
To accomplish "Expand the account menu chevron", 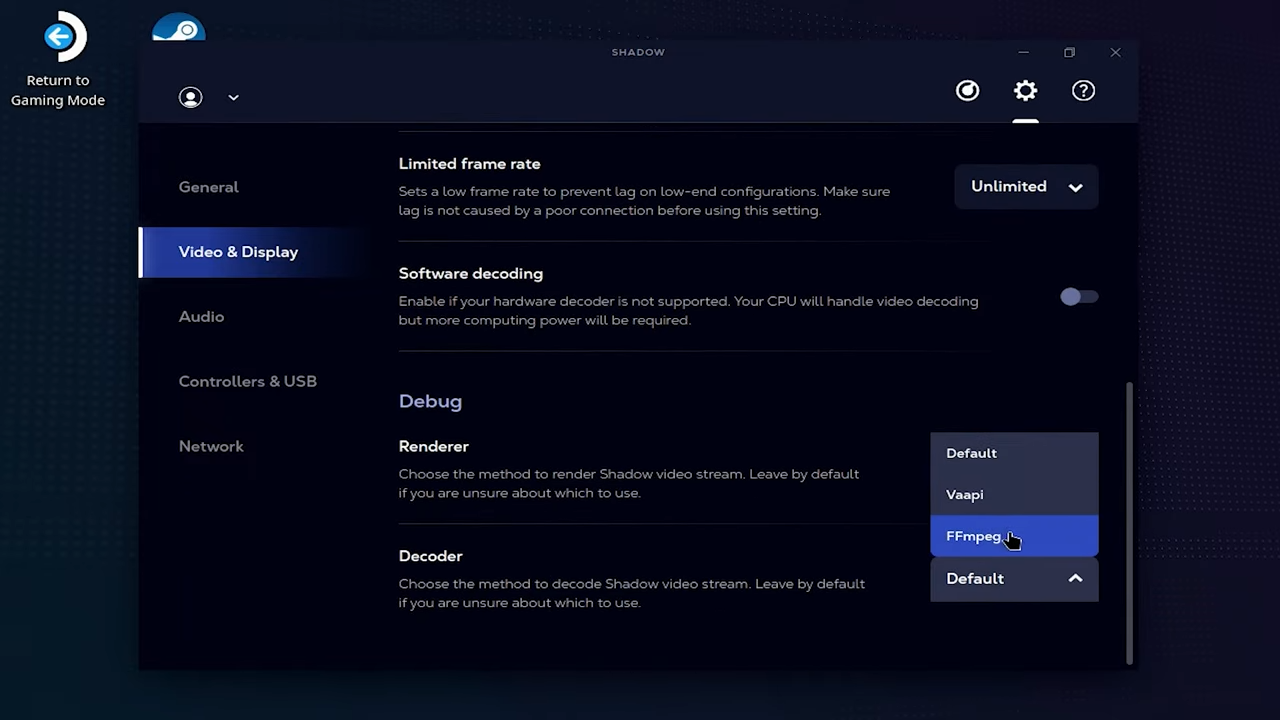I will pos(233,97).
